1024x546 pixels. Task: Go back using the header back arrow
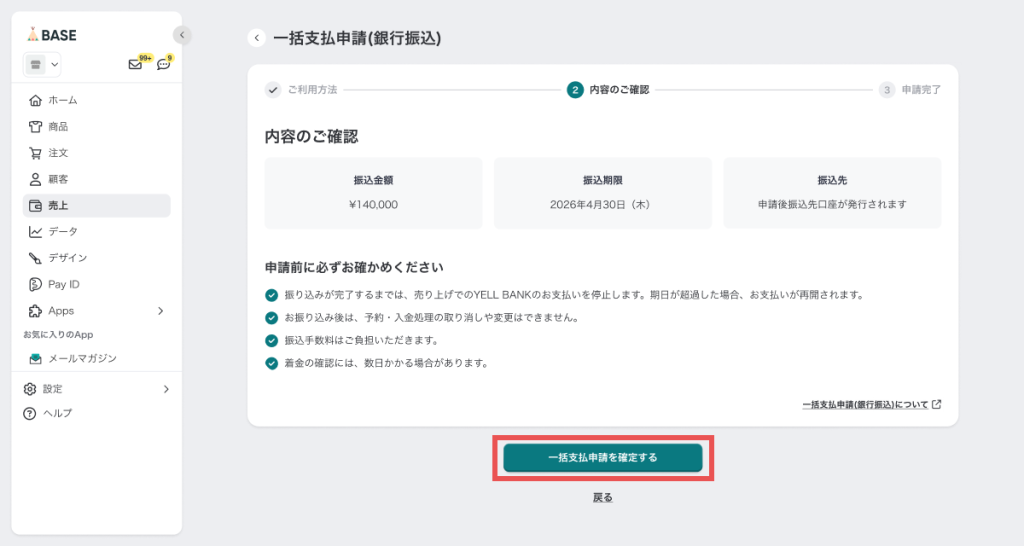[x=257, y=38]
